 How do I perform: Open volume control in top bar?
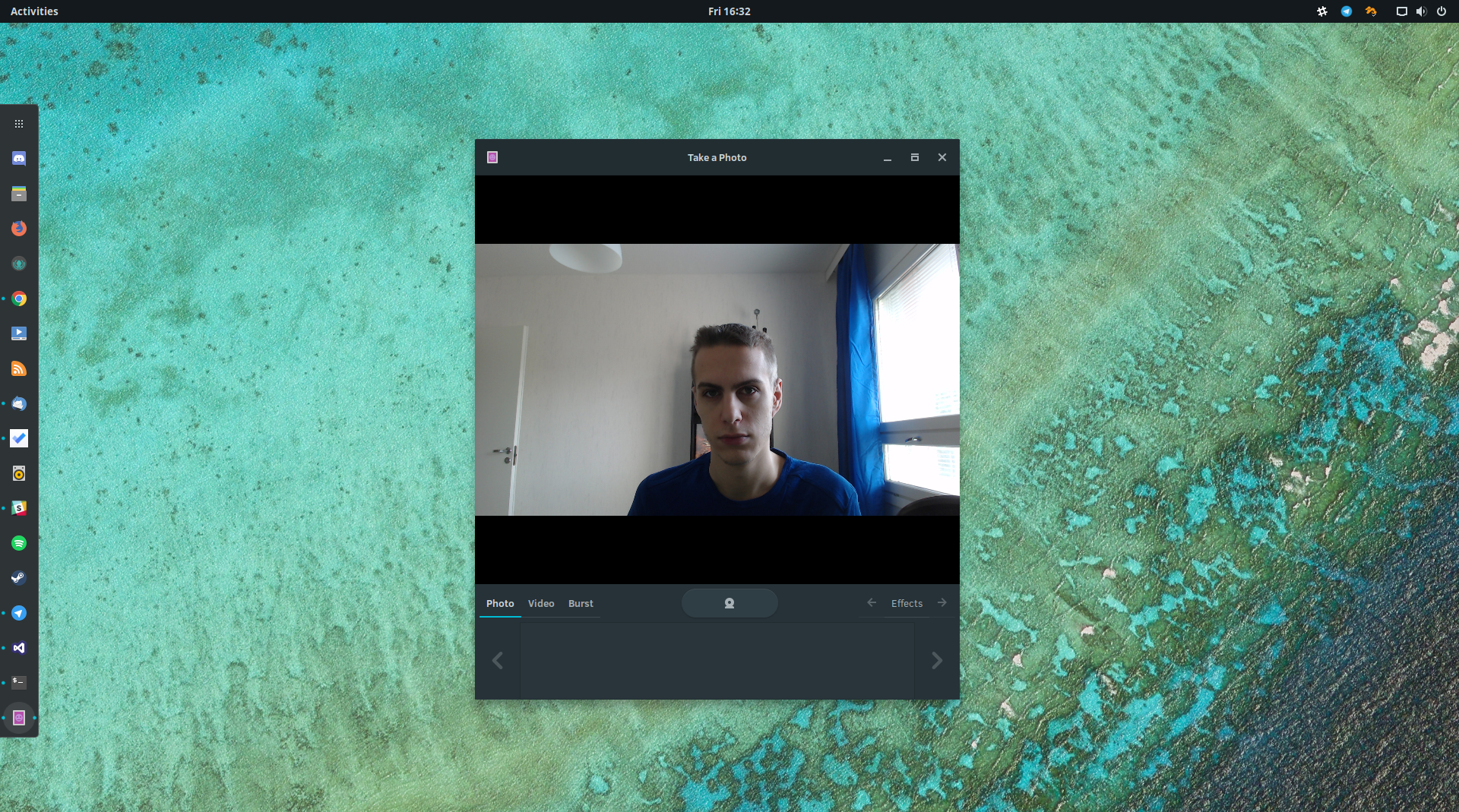tap(1422, 11)
